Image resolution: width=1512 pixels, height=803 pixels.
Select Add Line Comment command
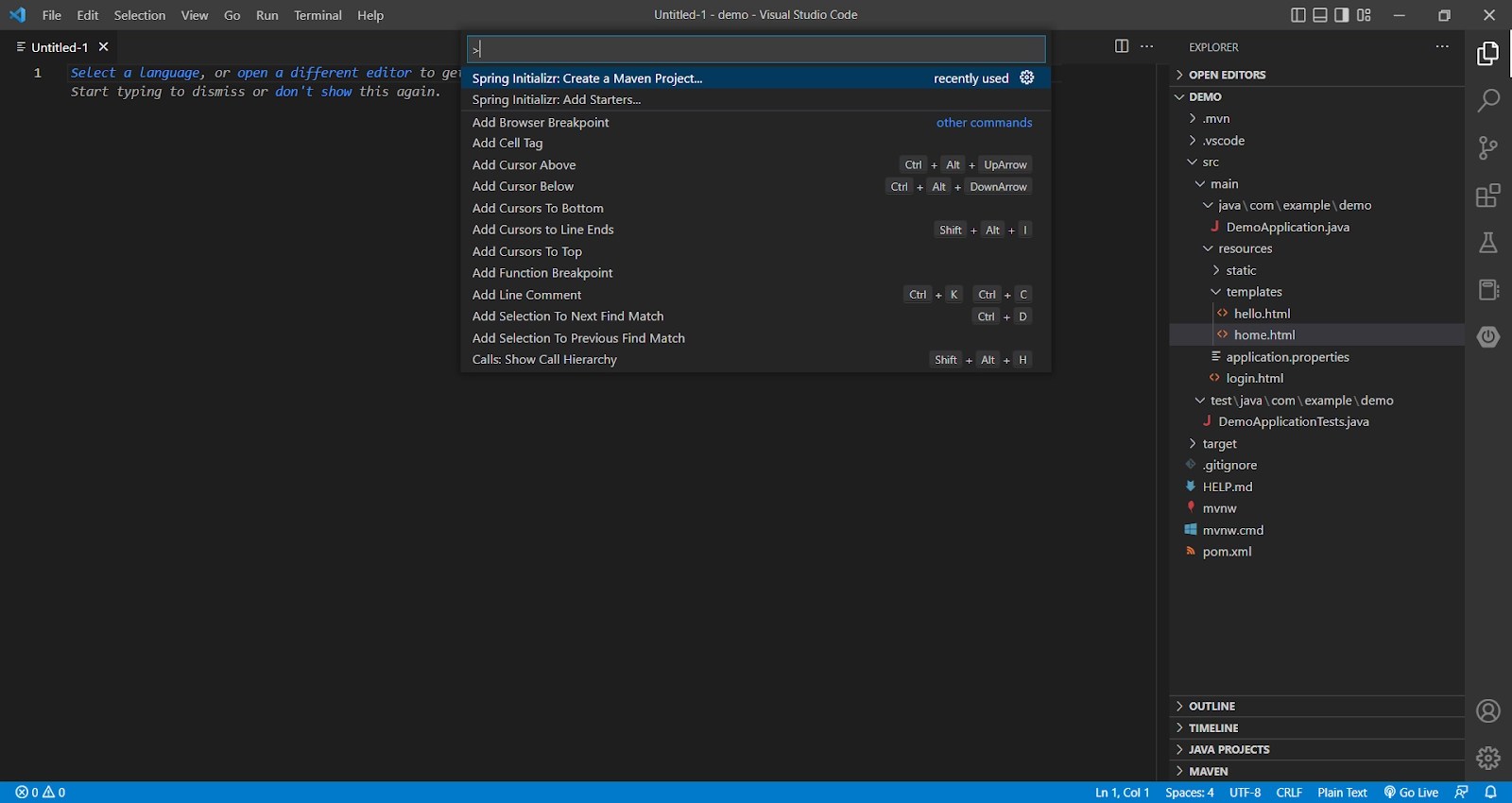click(x=756, y=295)
